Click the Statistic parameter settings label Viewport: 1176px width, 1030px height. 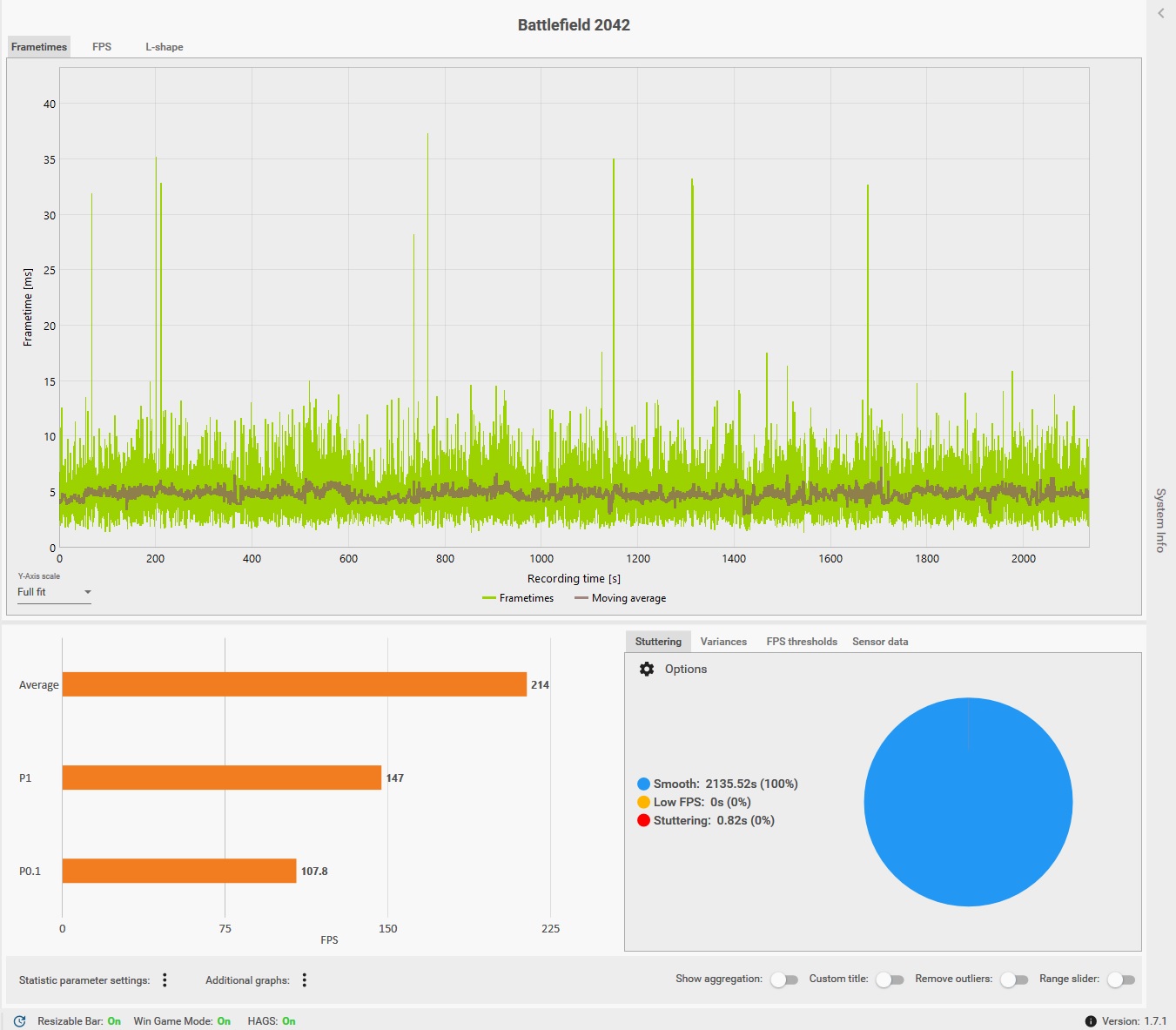tap(84, 980)
